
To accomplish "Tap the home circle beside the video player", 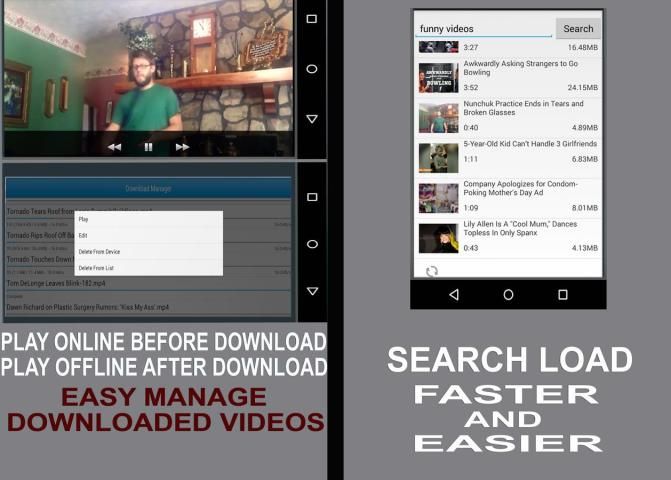I will pos(312,69).
